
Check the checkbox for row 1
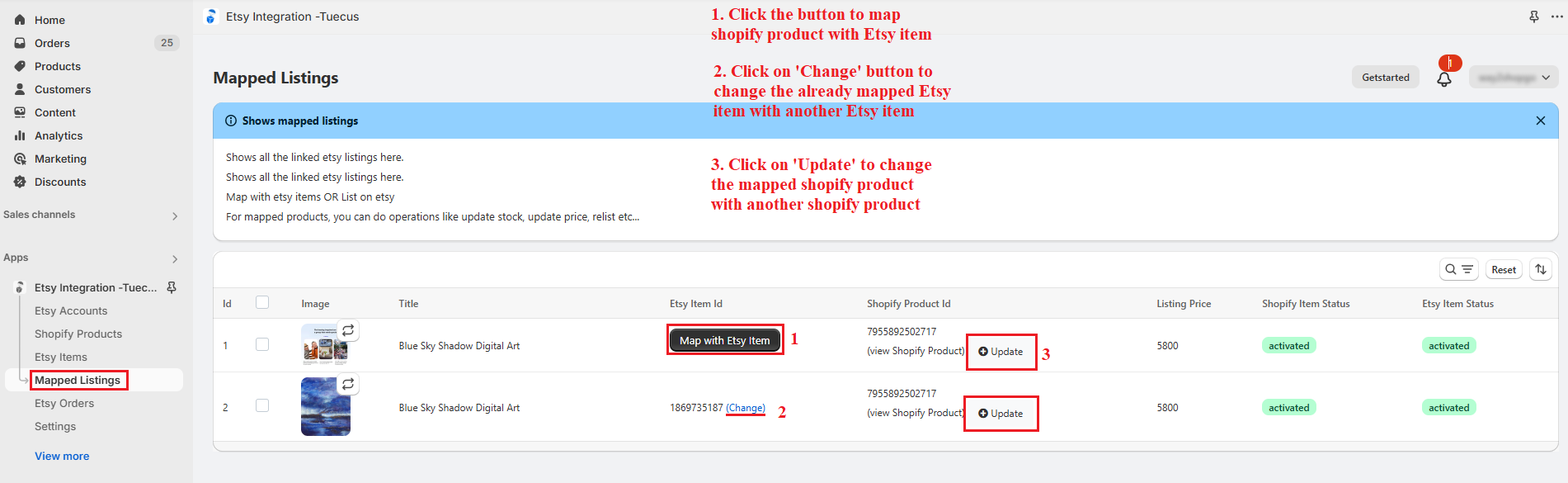(x=262, y=344)
